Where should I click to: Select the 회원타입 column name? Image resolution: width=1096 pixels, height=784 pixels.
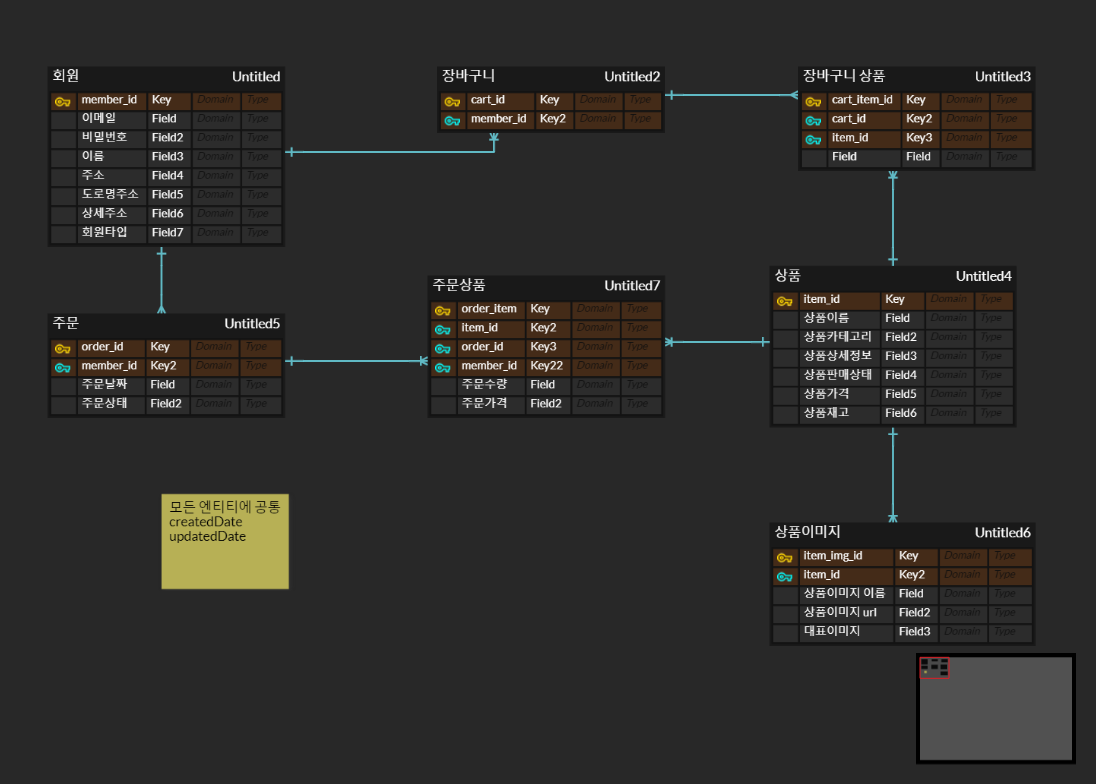(104, 231)
